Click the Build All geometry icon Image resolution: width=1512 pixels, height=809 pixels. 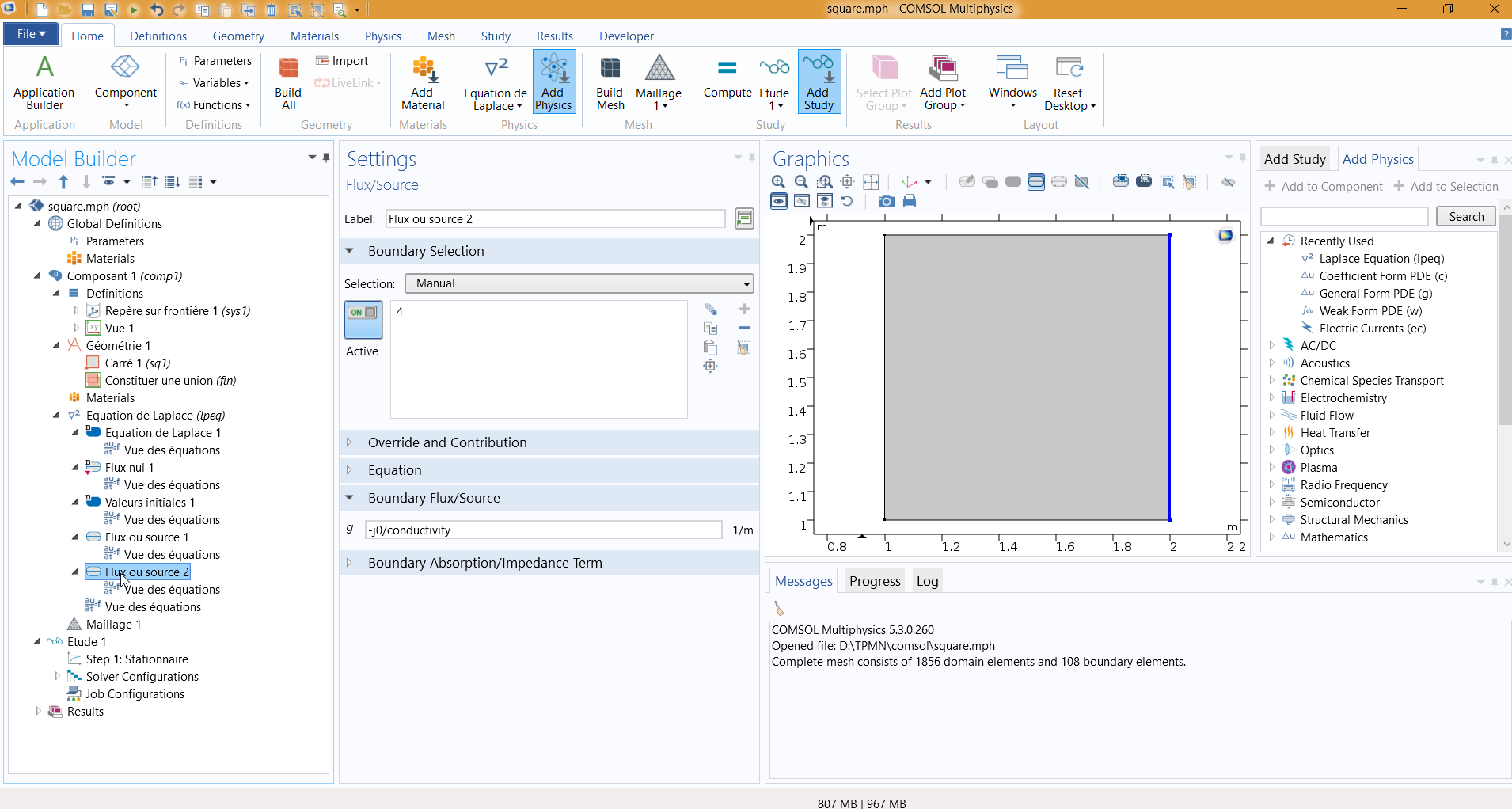point(288,83)
